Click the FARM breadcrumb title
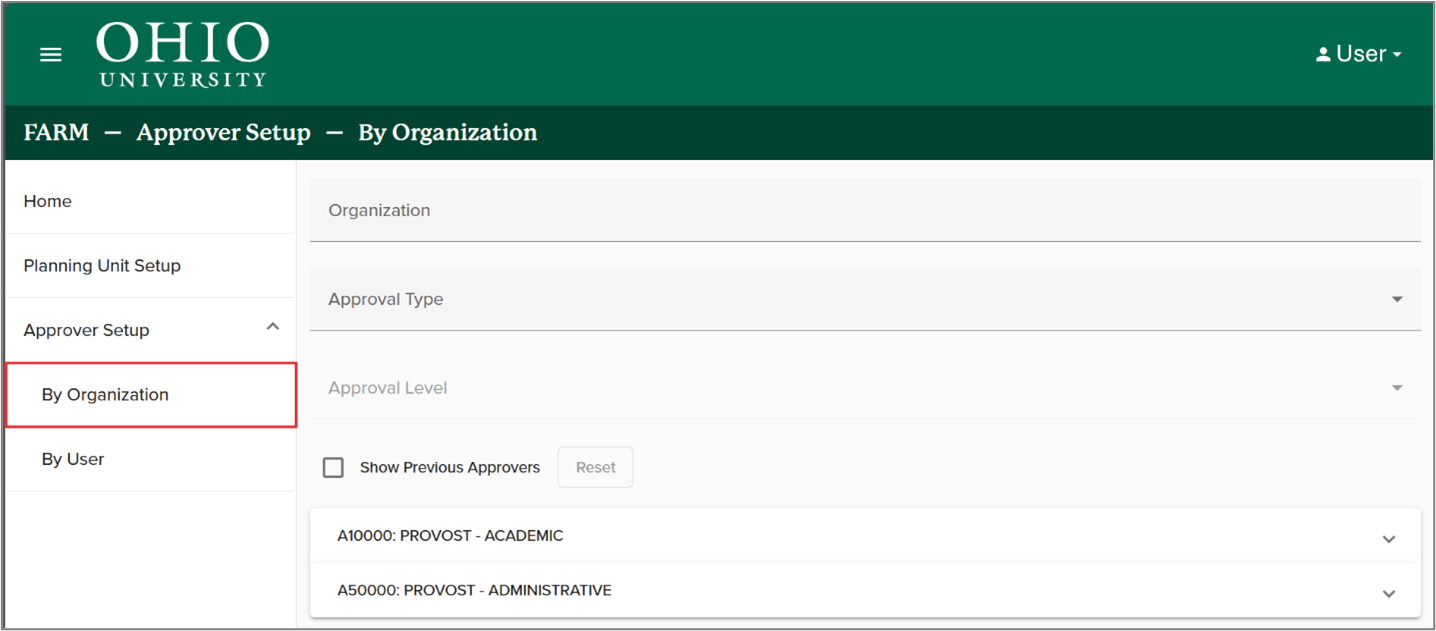 (56, 133)
